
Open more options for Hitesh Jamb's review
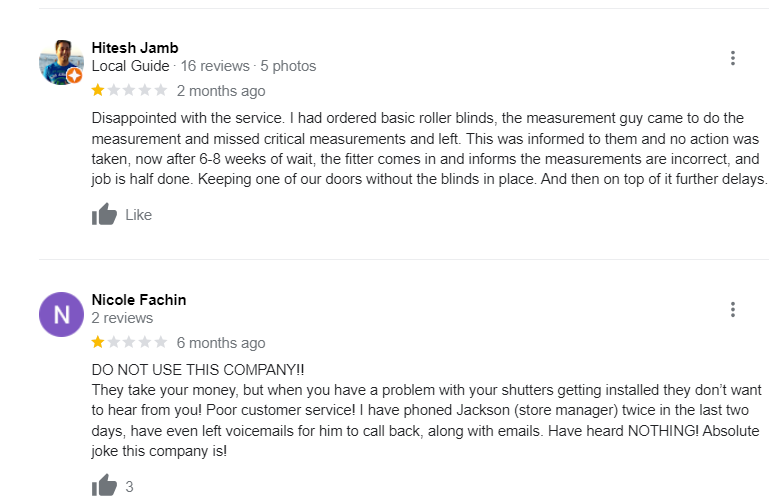(733, 58)
